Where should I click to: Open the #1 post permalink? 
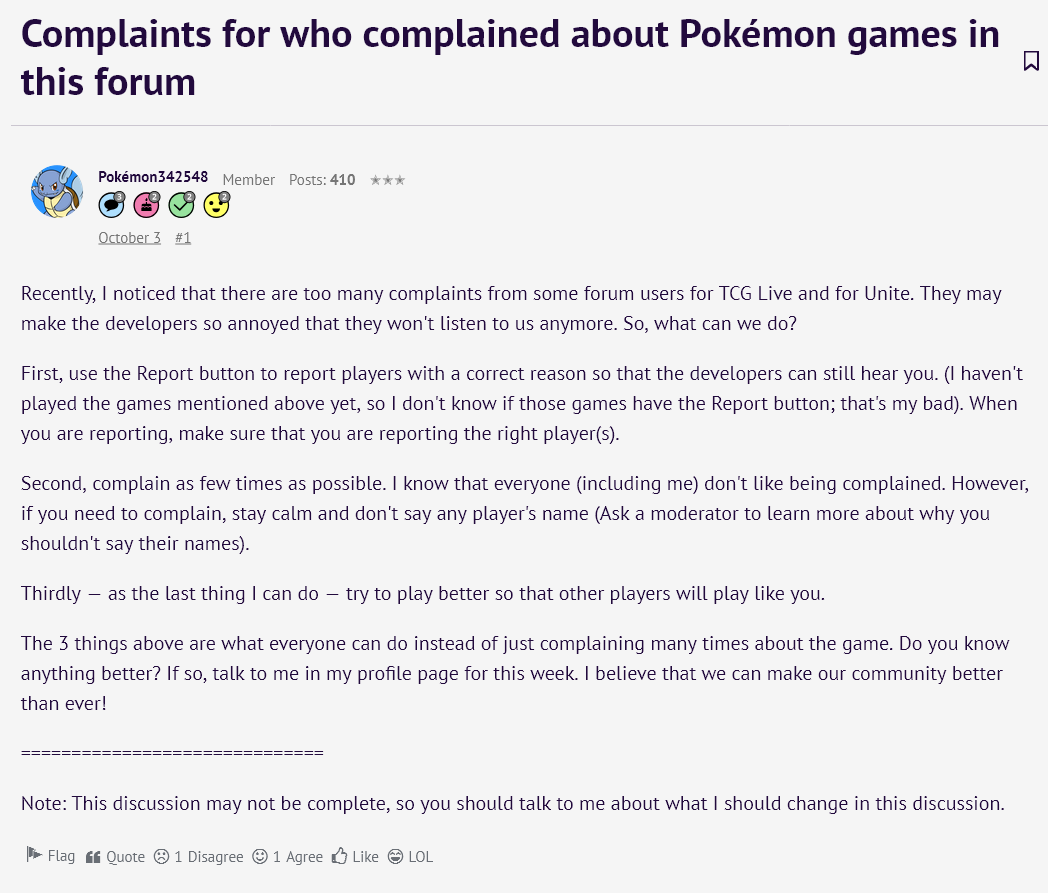pyautogui.click(x=183, y=238)
